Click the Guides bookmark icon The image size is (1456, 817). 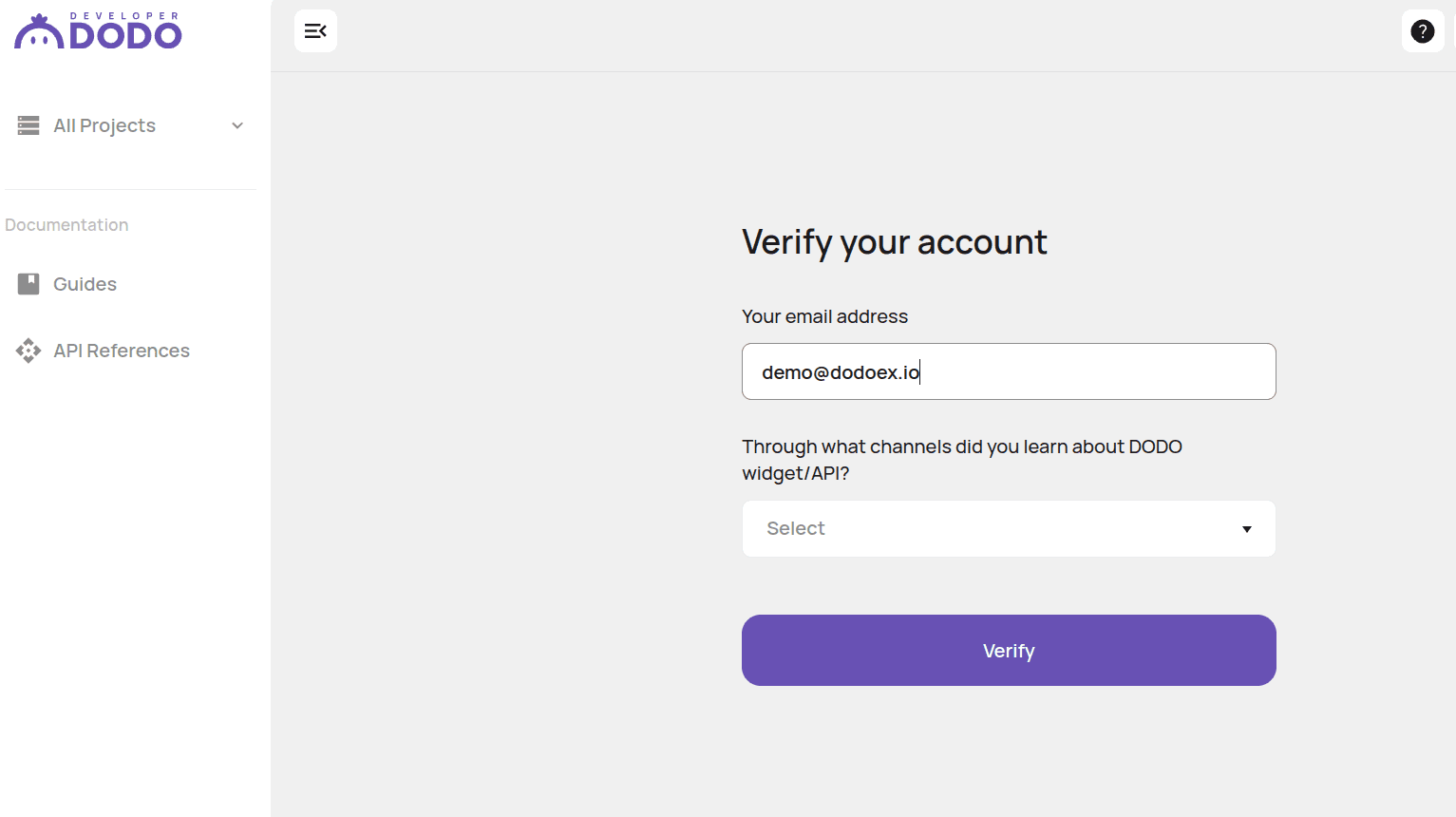(x=28, y=284)
